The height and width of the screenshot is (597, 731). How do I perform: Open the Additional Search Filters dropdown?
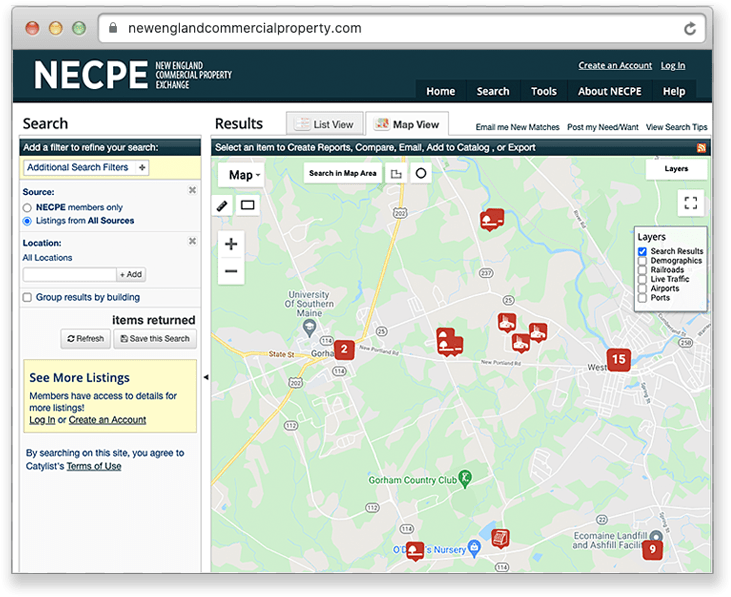tap(86, 167)
